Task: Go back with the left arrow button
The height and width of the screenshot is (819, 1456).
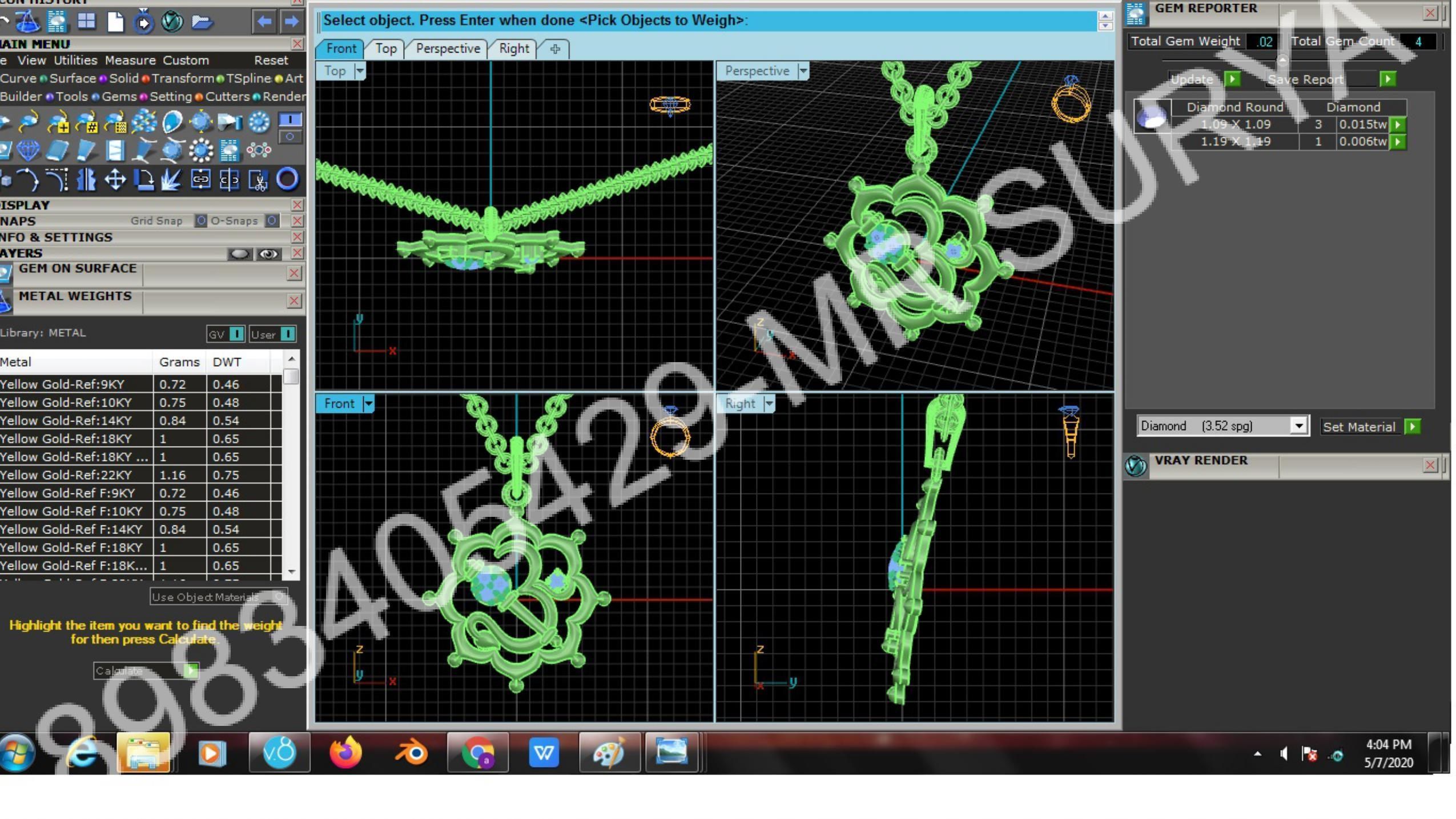Action: (x=264, y=22)
